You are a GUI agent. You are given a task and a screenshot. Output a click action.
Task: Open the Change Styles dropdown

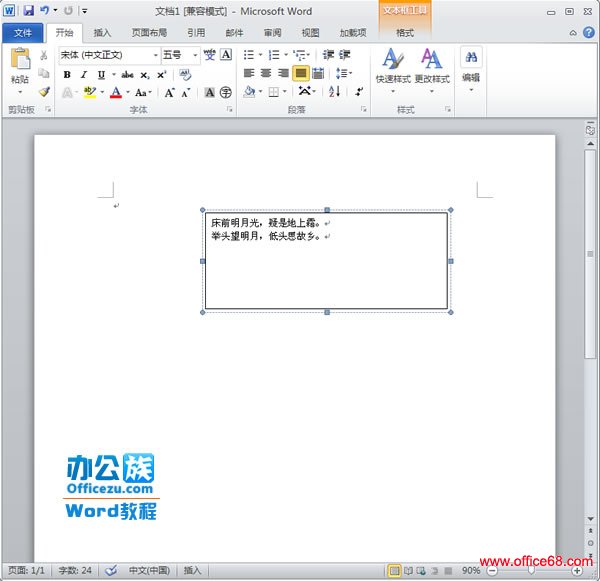click(432, 66)
